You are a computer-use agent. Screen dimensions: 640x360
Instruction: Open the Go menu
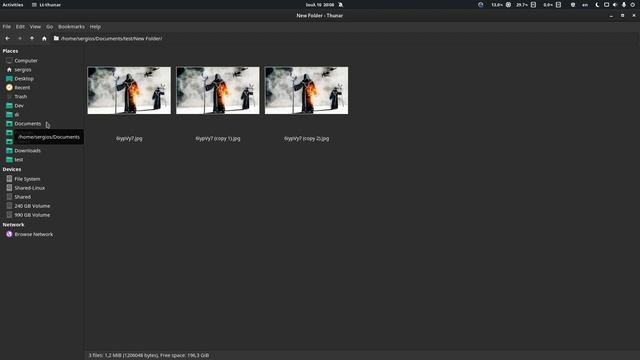(x=49, y=27)
